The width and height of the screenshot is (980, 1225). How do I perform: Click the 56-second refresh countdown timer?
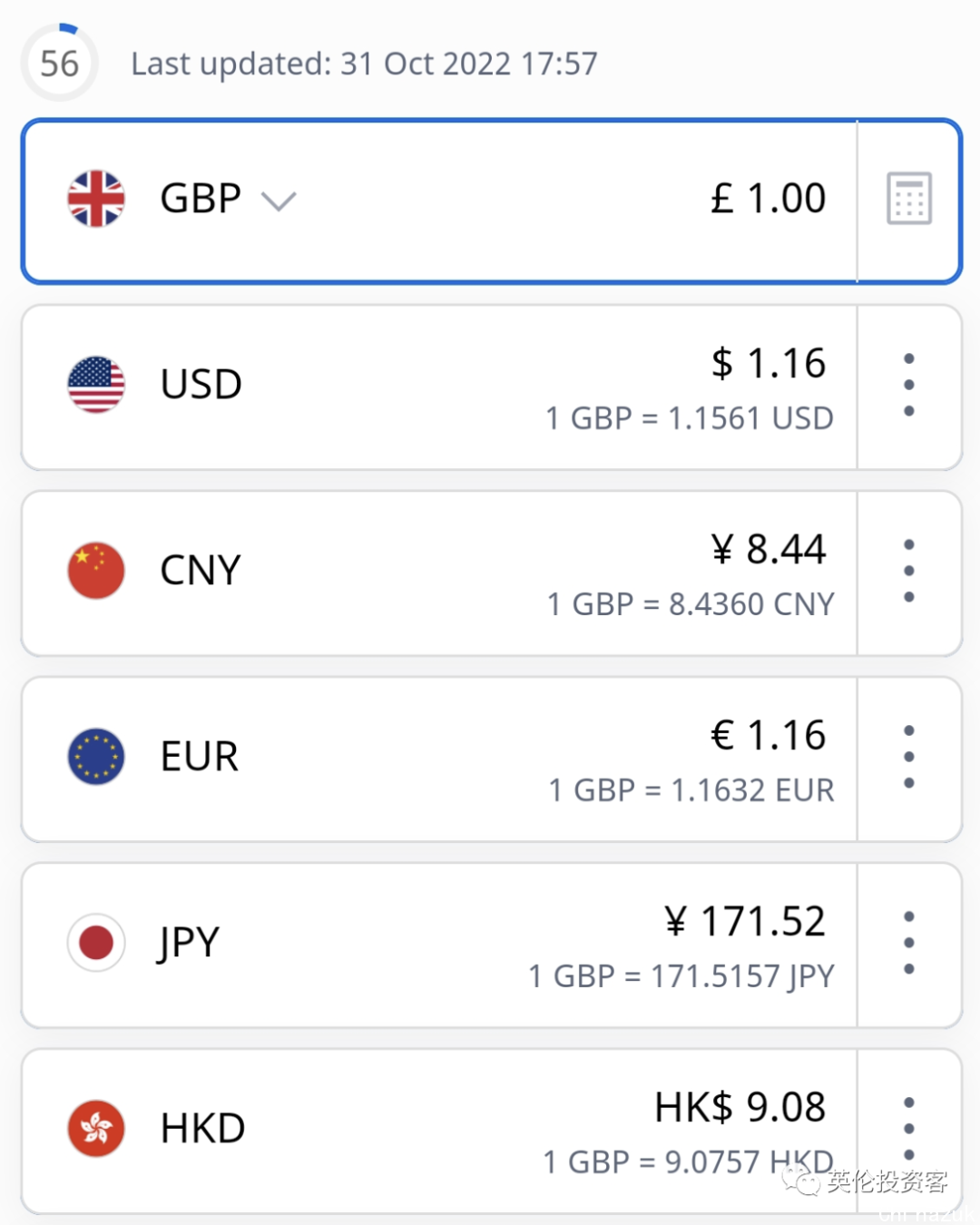coord(60,64)
